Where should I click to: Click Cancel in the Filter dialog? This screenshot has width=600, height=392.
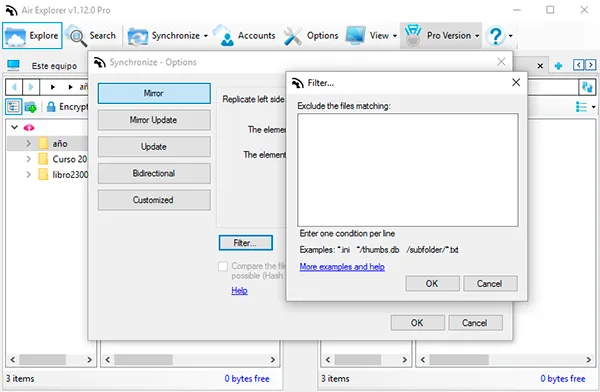490,284
